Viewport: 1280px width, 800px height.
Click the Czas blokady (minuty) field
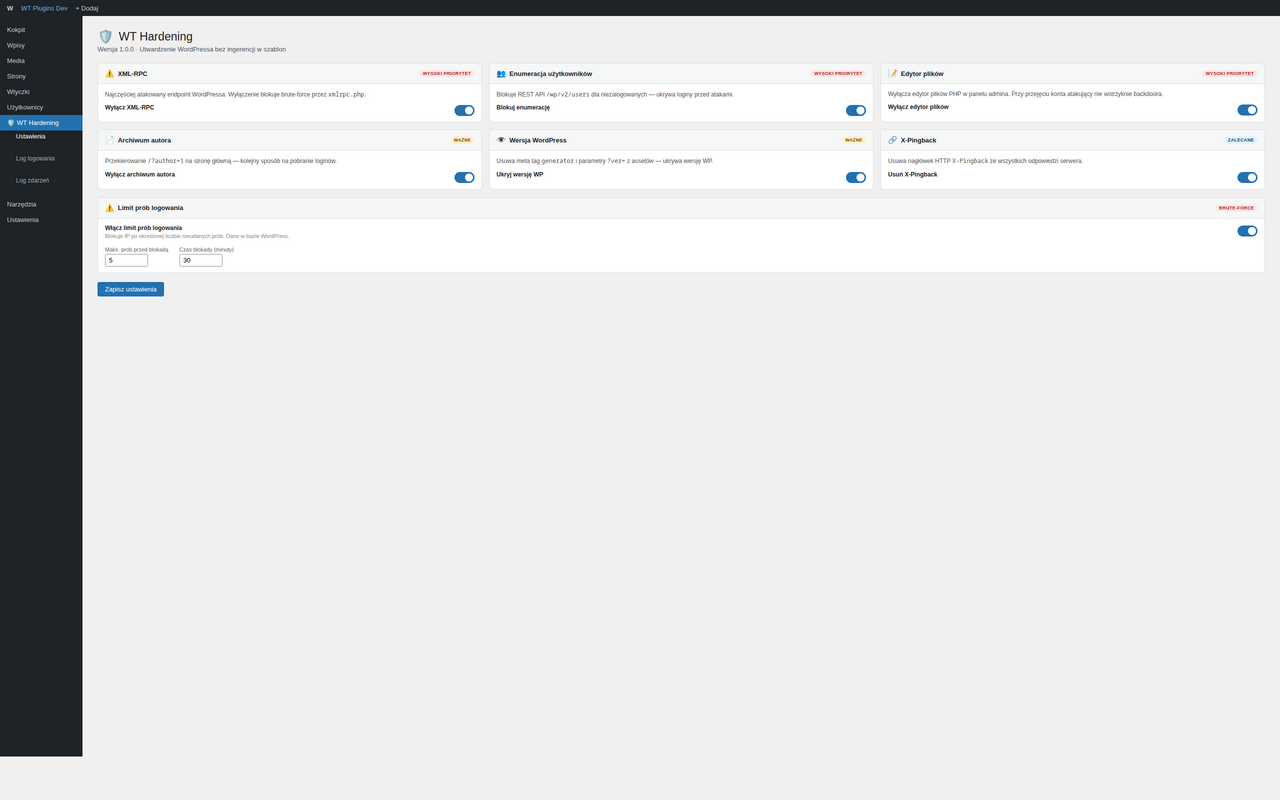point(201,260)
